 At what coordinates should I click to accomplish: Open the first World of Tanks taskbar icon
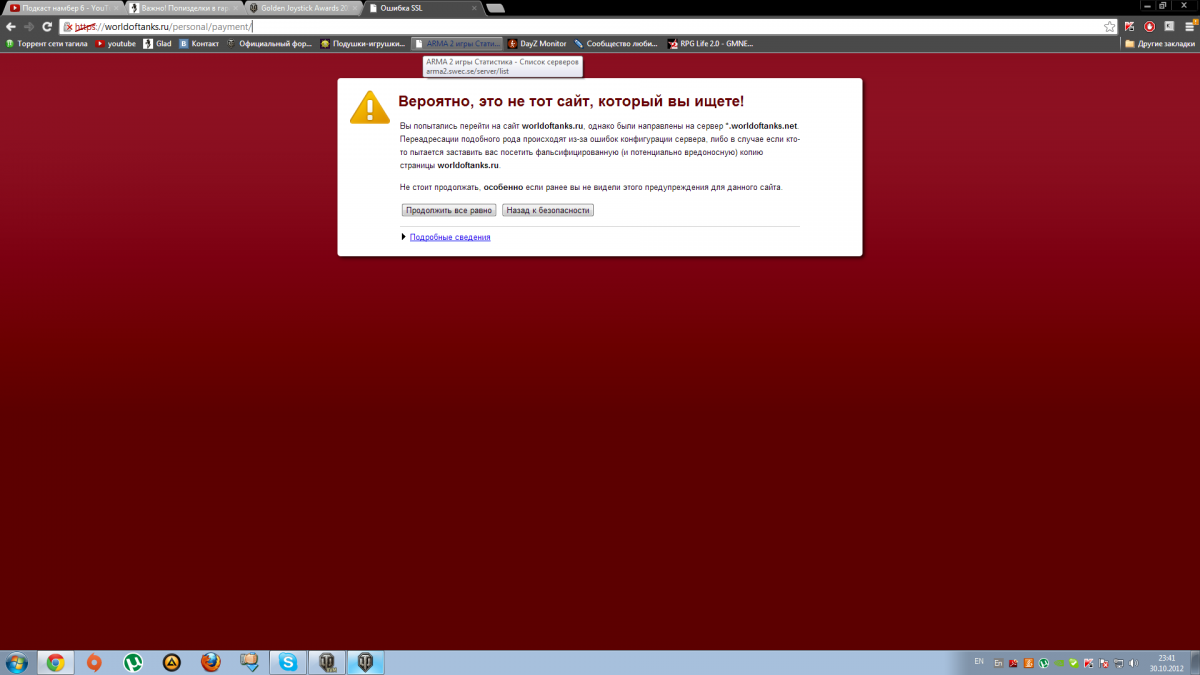tap(327, 662)
